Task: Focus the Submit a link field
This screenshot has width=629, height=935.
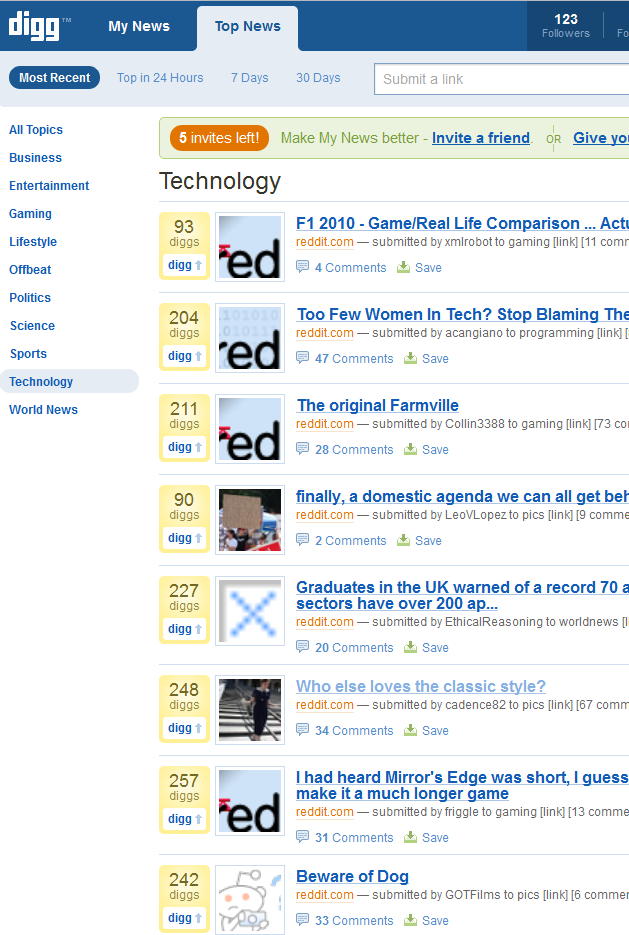Action: (501, 79)
